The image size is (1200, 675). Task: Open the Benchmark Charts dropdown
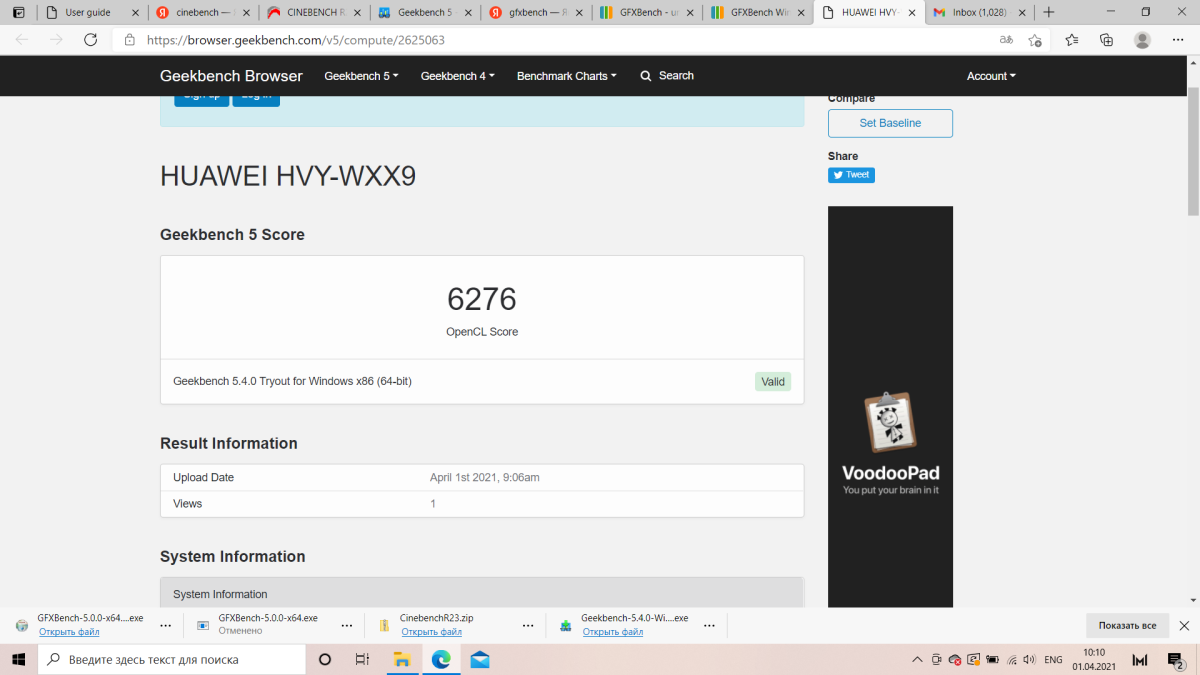tap(566, 76)
